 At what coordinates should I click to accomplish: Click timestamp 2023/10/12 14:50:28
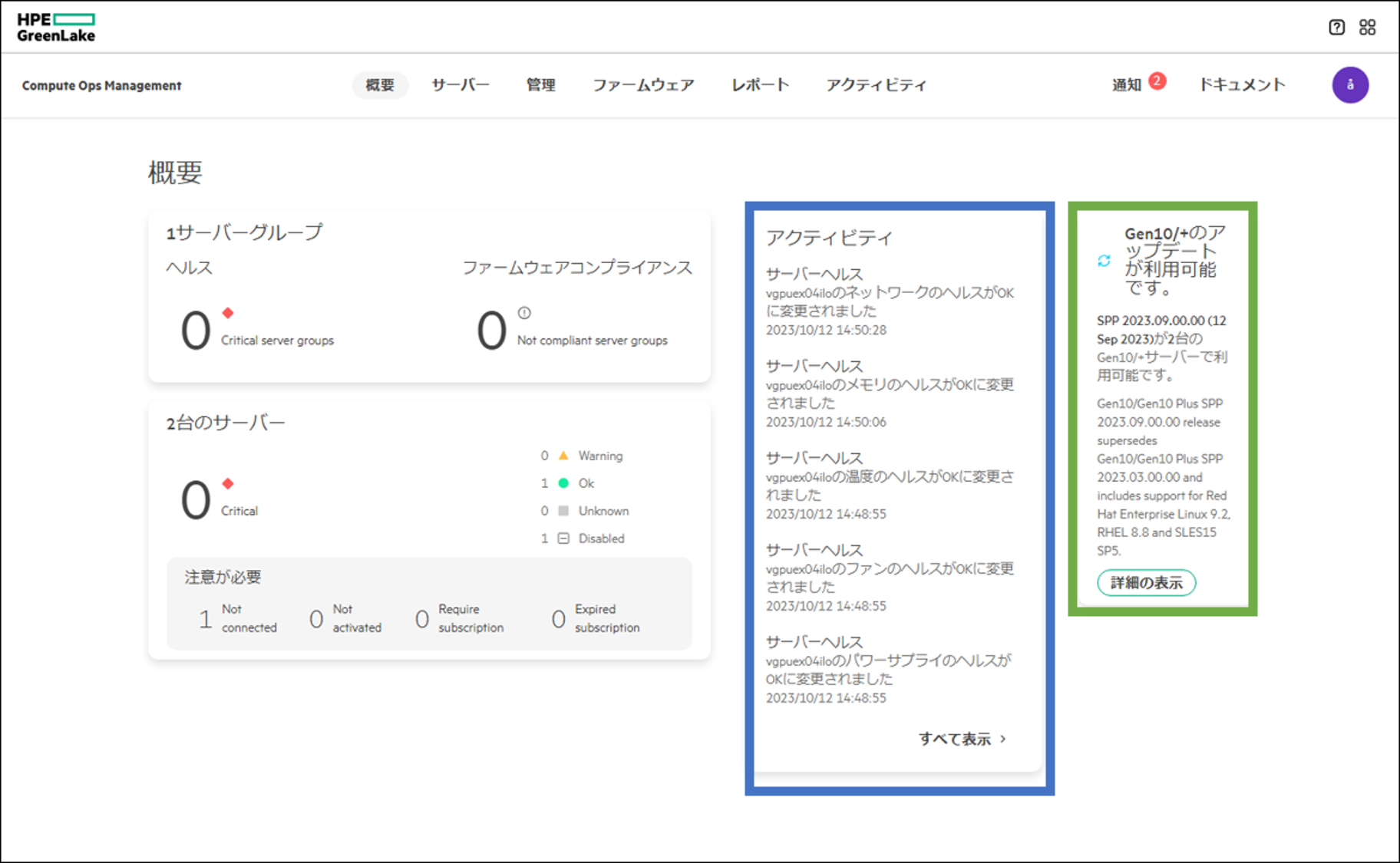coord(826,330)
